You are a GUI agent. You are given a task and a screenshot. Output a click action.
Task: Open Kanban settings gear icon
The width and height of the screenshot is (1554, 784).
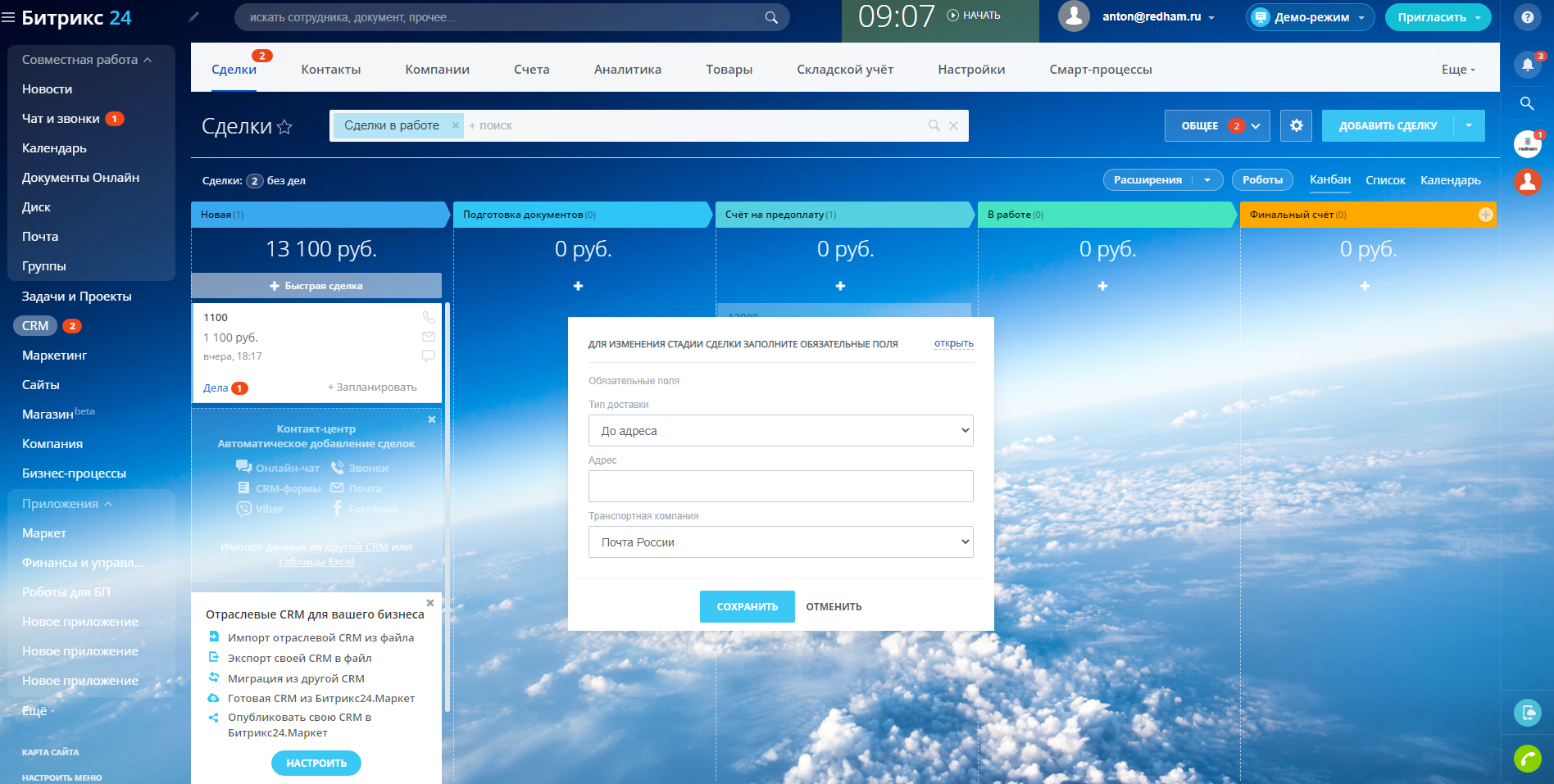coord(1296,126)
